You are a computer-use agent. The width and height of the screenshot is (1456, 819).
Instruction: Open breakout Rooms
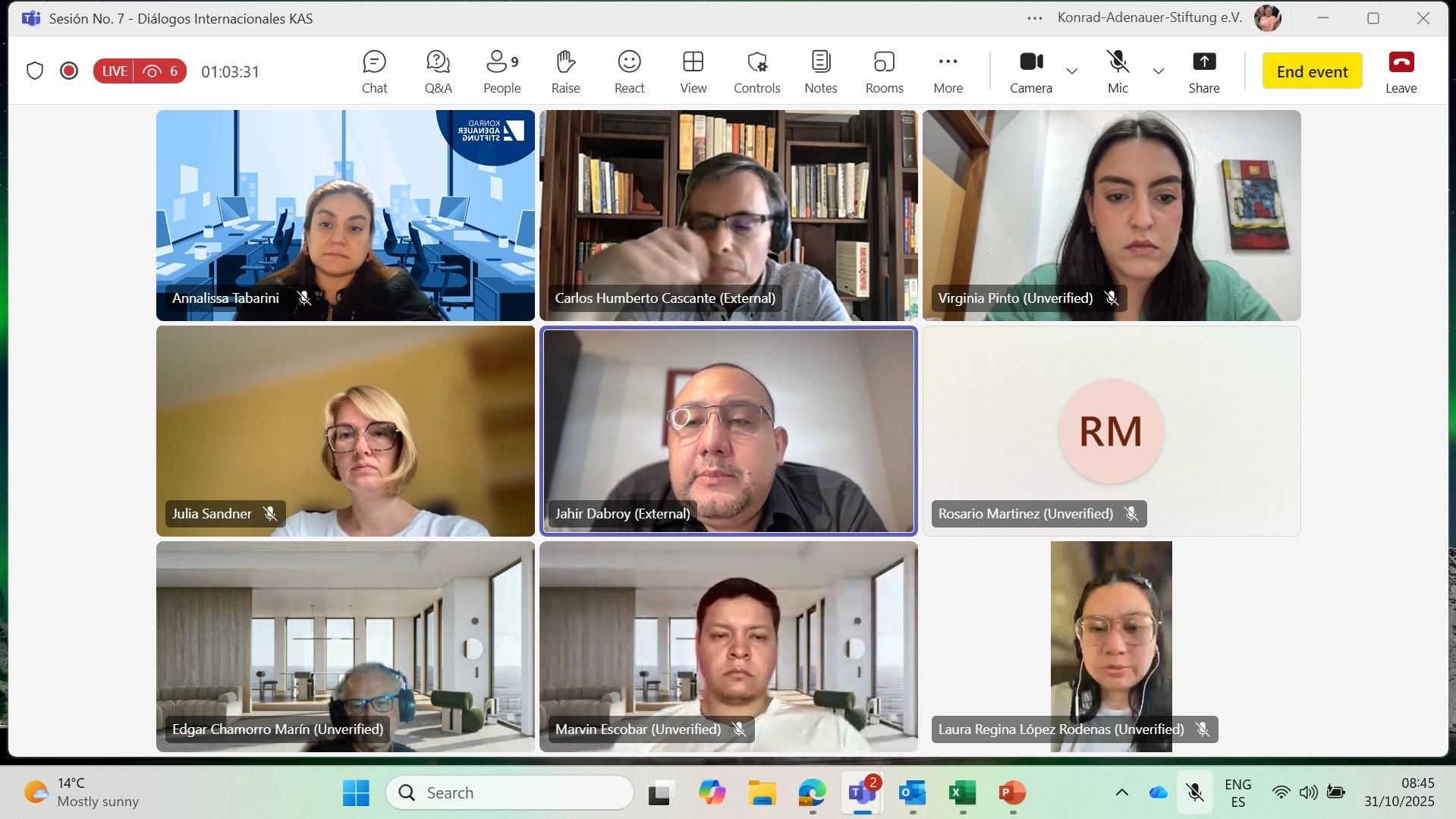click(x=884, y=71)
